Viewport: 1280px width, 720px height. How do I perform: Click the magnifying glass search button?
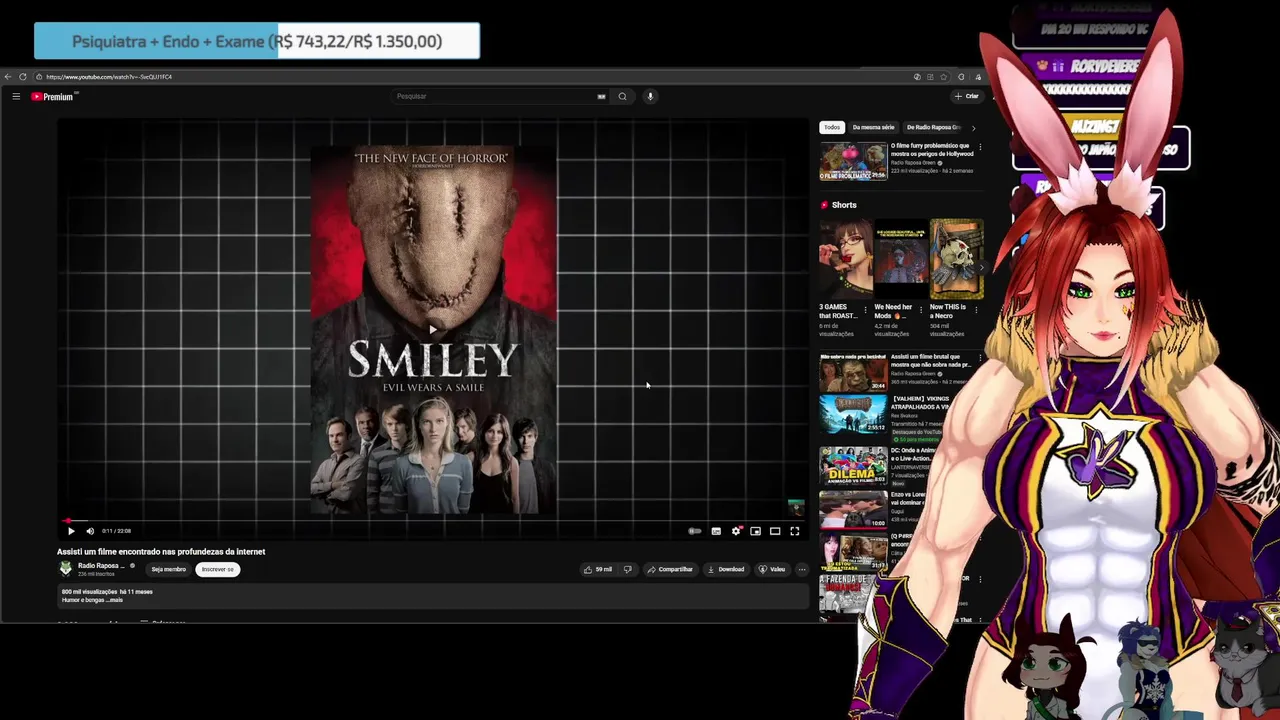pyautogui.click(x=622, y=96)
